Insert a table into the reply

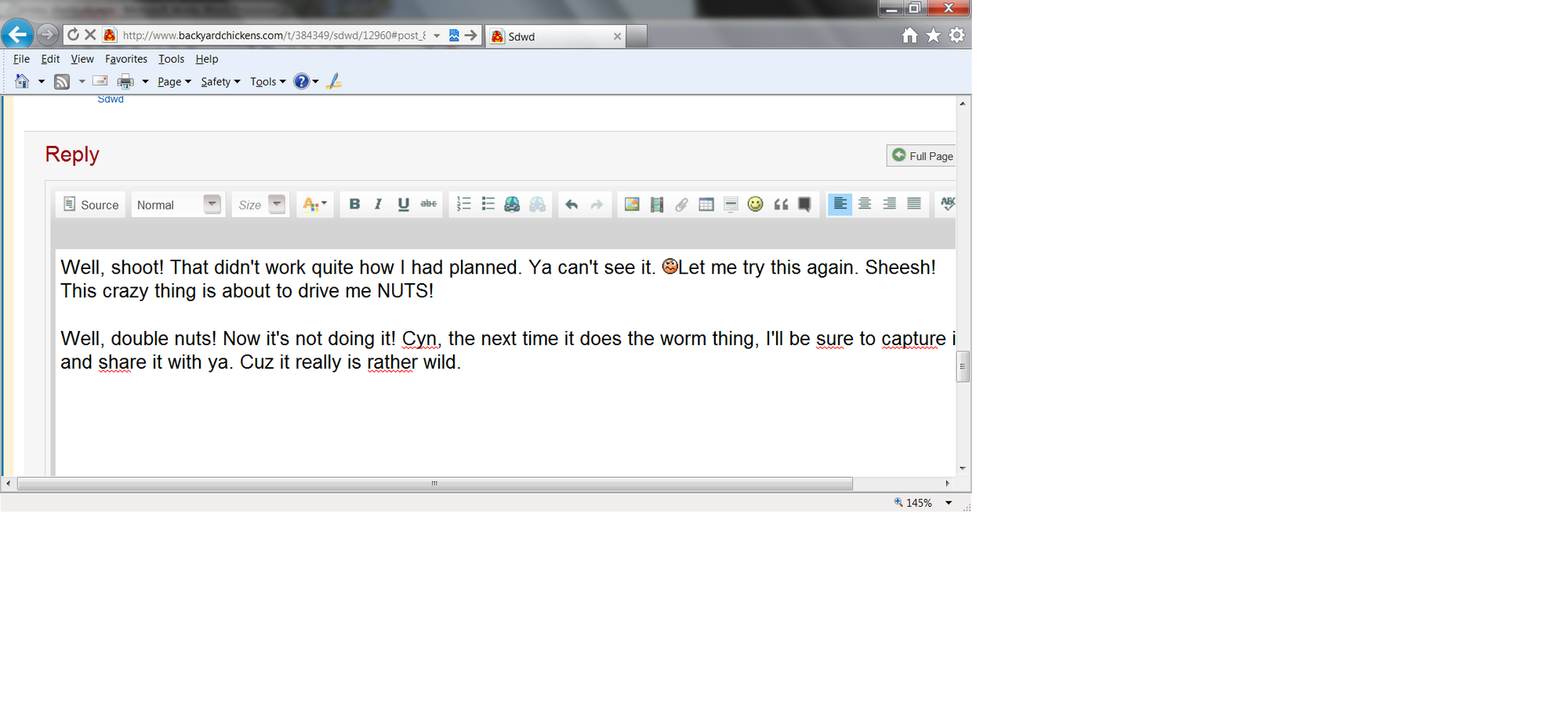(706, 205)
